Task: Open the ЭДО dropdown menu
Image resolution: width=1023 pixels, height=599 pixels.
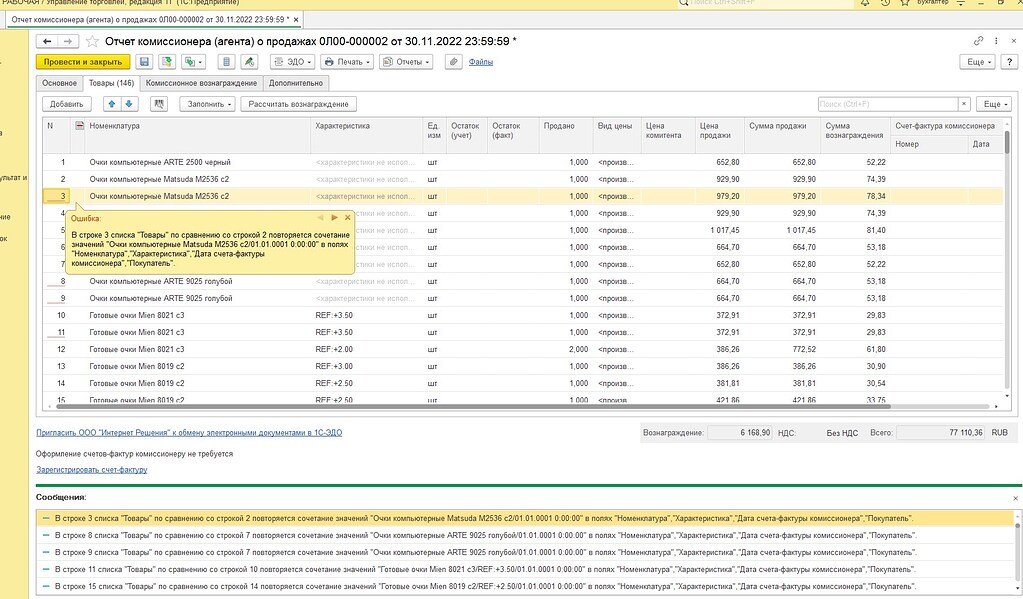Action: pos(292,62)
